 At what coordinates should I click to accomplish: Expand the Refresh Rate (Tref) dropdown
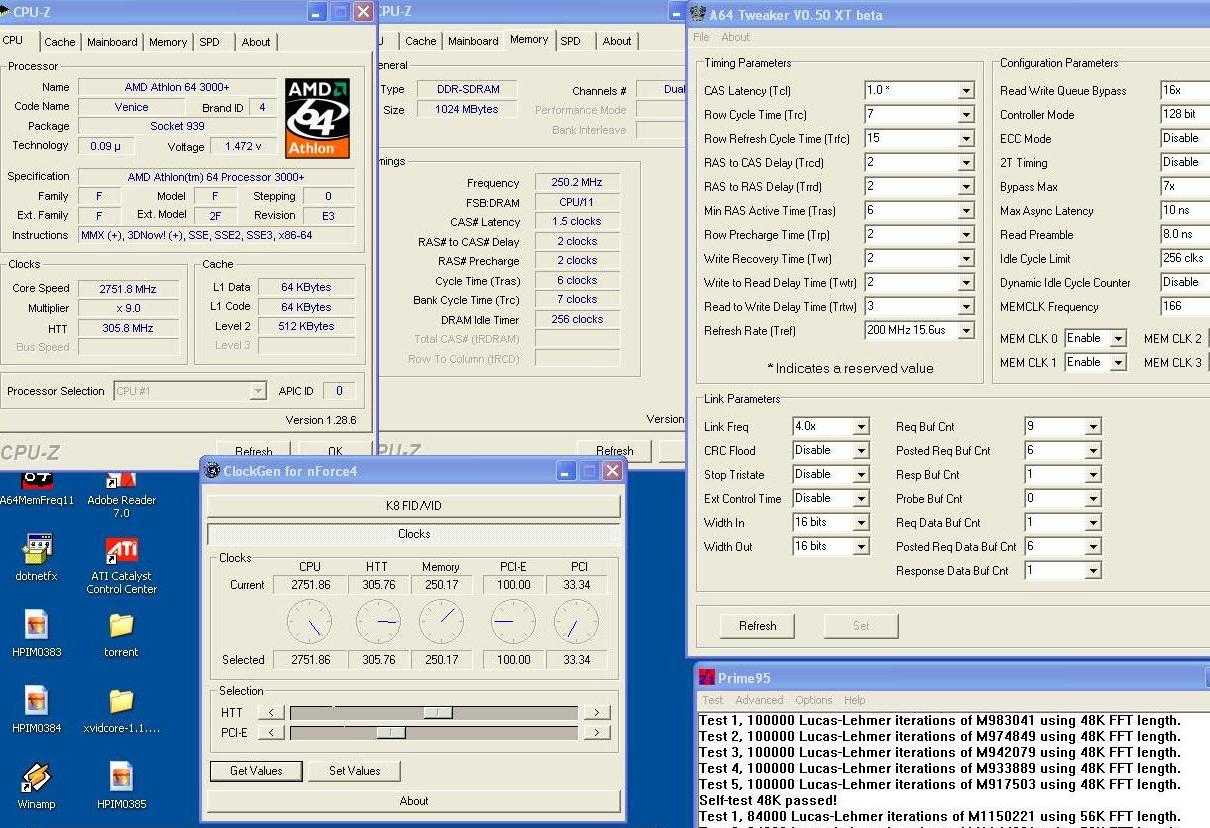click(966, 331)
